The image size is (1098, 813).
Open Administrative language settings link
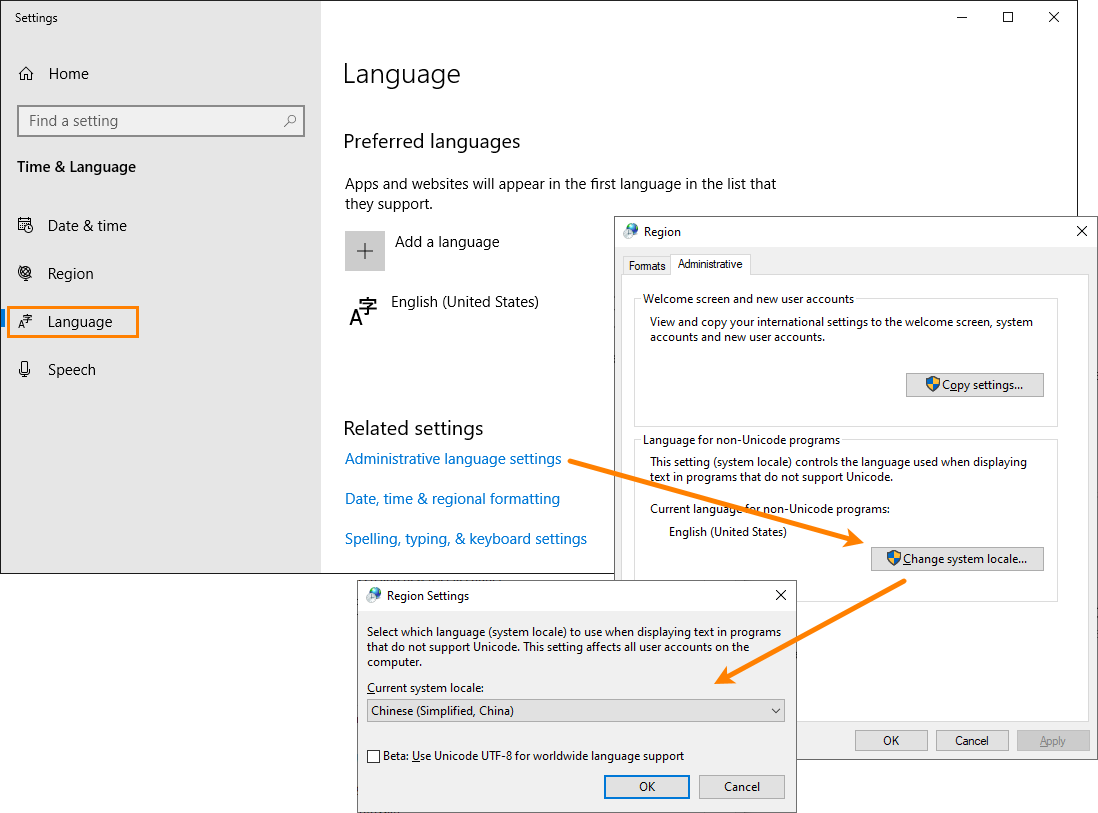(x=453, y=459)
